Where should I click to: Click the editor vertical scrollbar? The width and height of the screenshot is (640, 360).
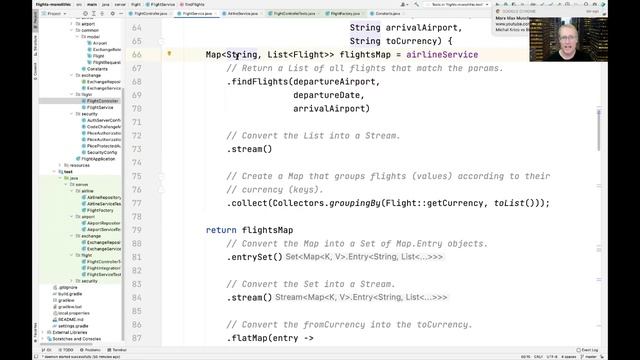click(x=599, y=130)
